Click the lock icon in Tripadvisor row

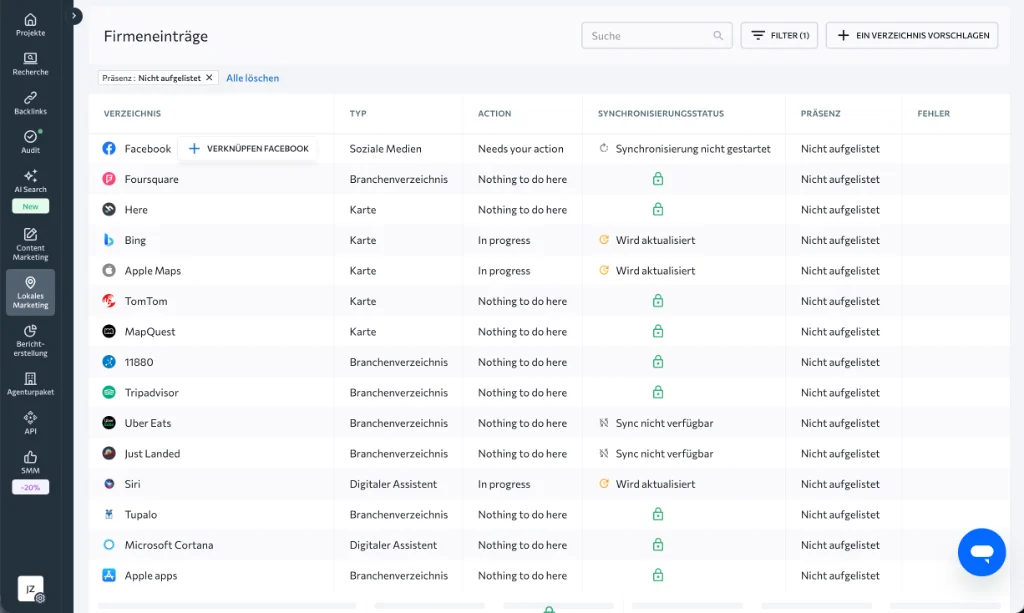click(x=658, y=392)
